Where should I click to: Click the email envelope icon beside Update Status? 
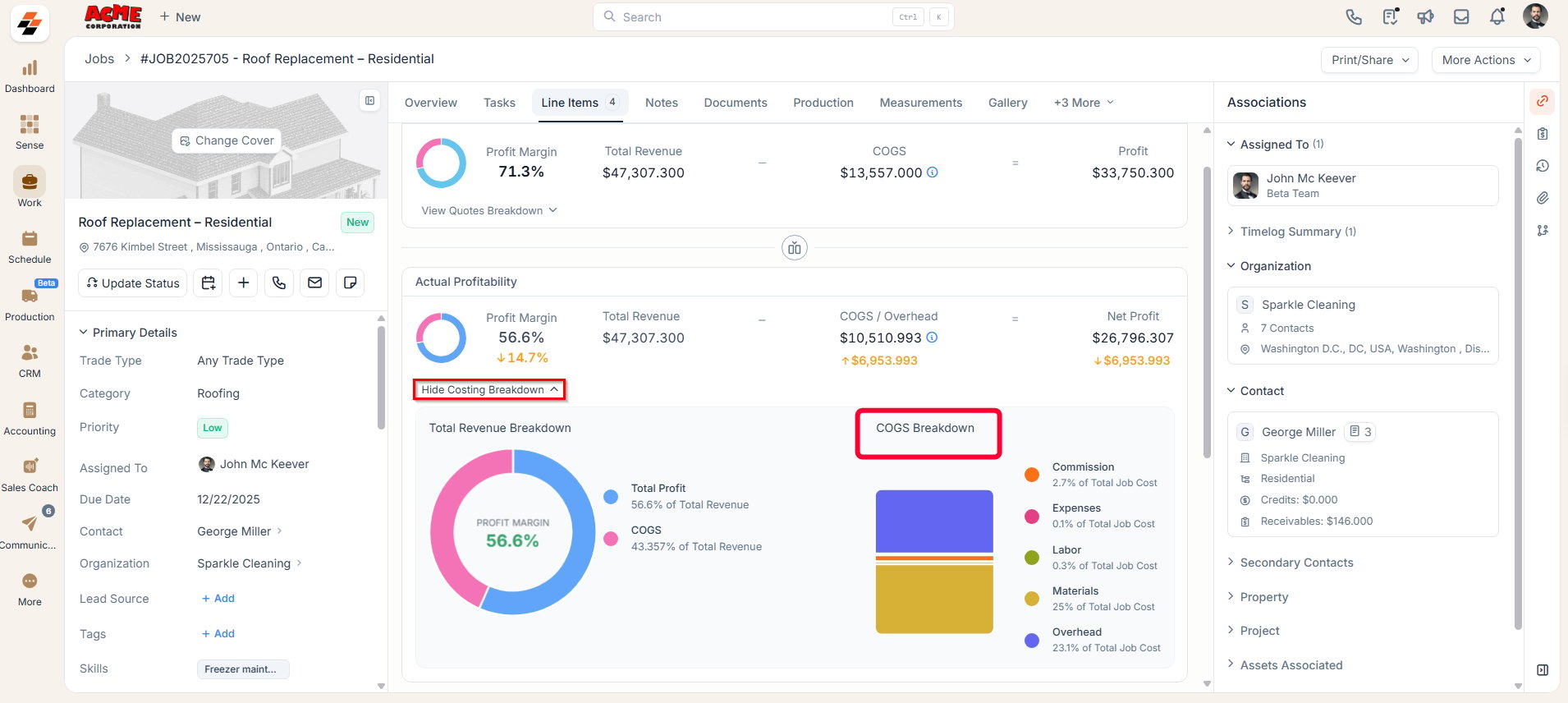[314, 283]
